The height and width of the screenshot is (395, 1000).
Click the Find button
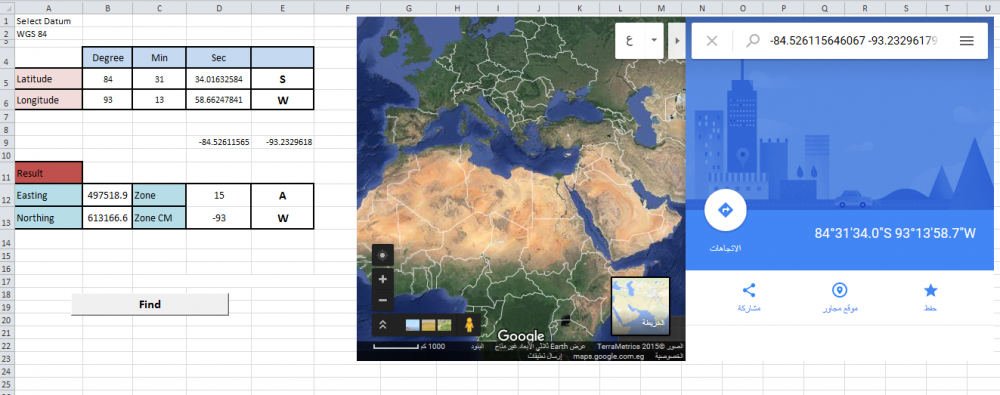150,304
